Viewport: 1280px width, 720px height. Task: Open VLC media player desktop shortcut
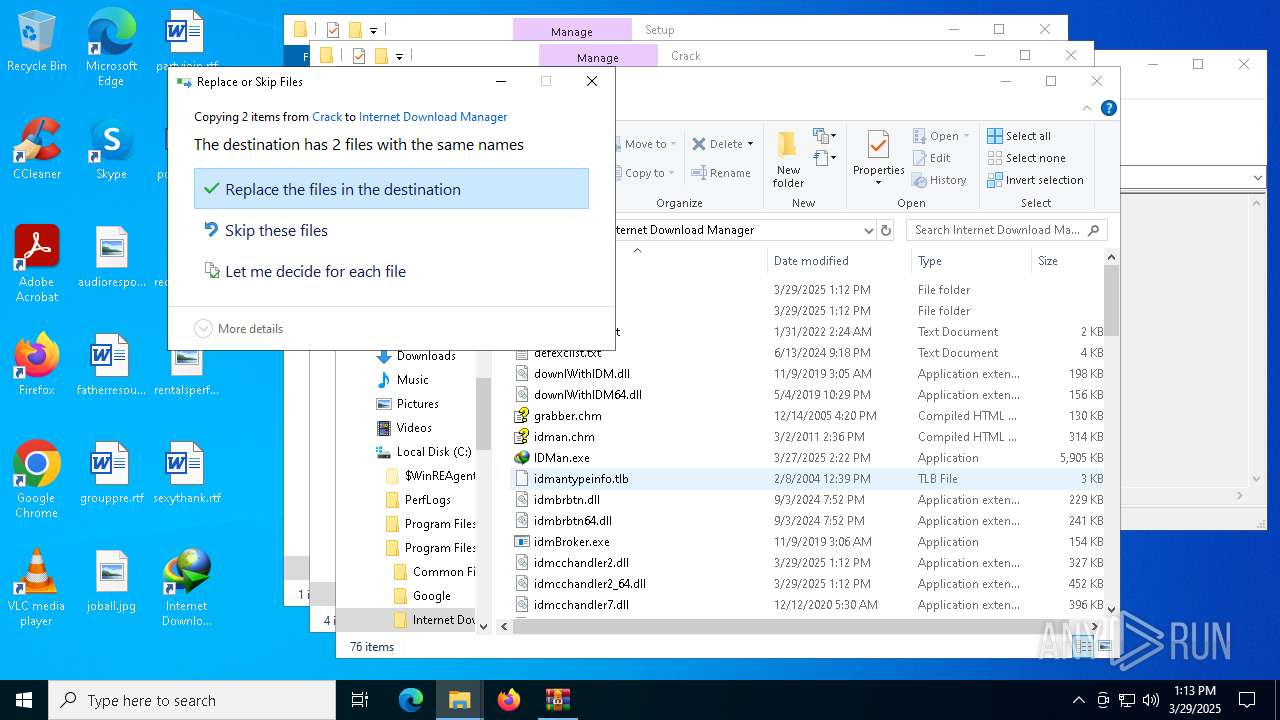click(x=36, y=588)
